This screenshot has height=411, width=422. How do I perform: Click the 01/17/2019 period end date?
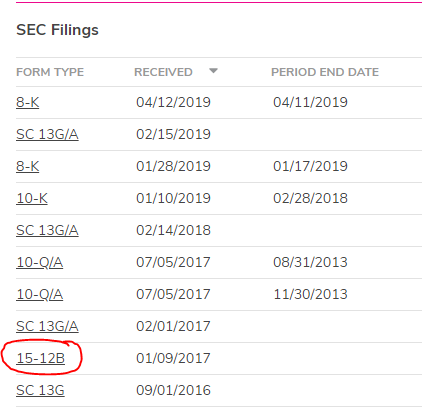[x=310, y=166]
